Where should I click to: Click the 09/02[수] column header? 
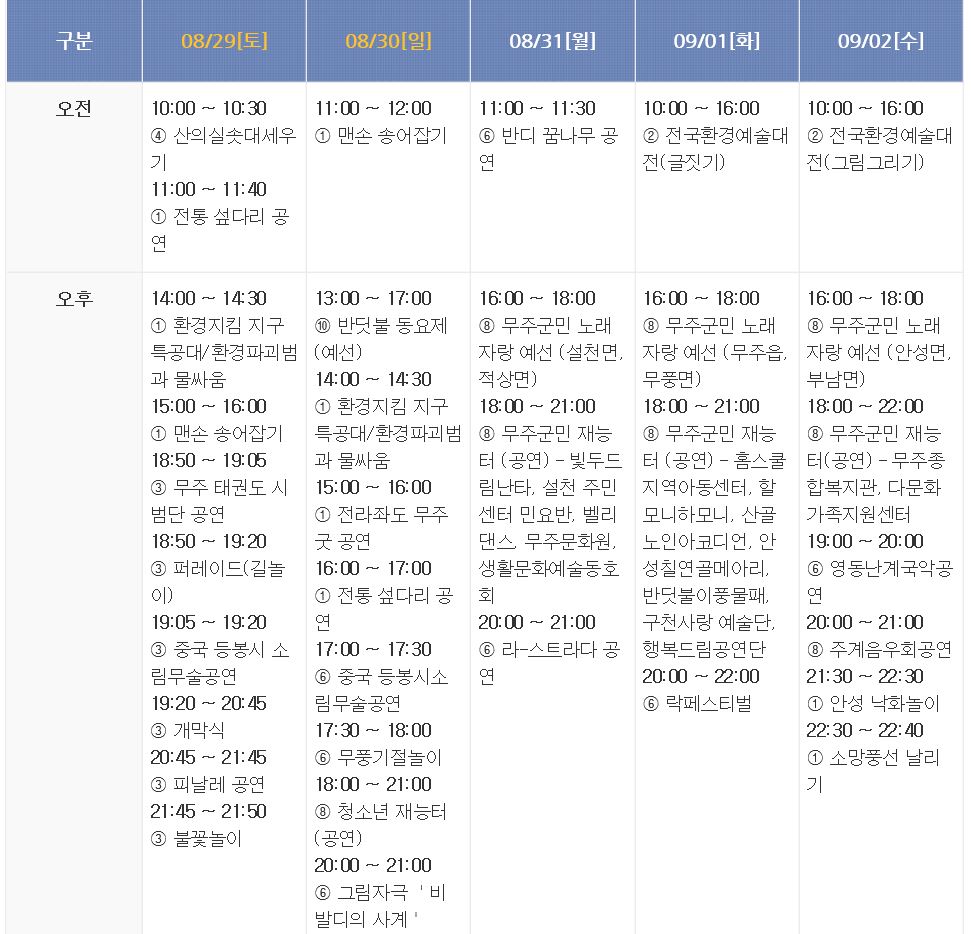tap(880, 41)
